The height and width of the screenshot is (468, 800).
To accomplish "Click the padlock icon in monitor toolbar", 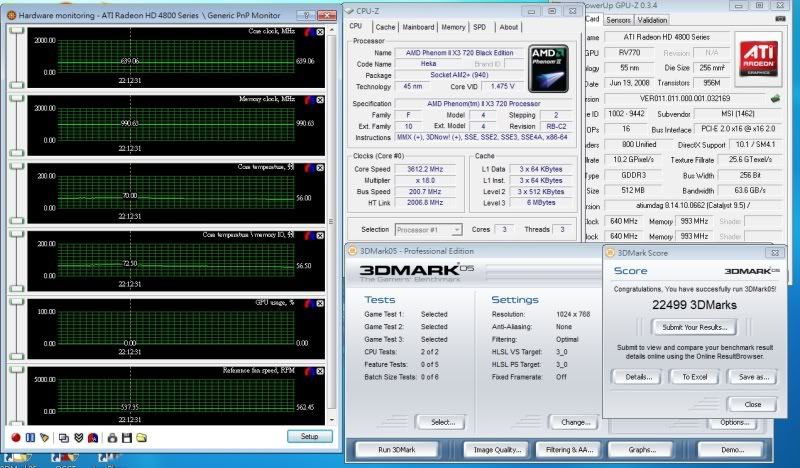I will 112,437.
